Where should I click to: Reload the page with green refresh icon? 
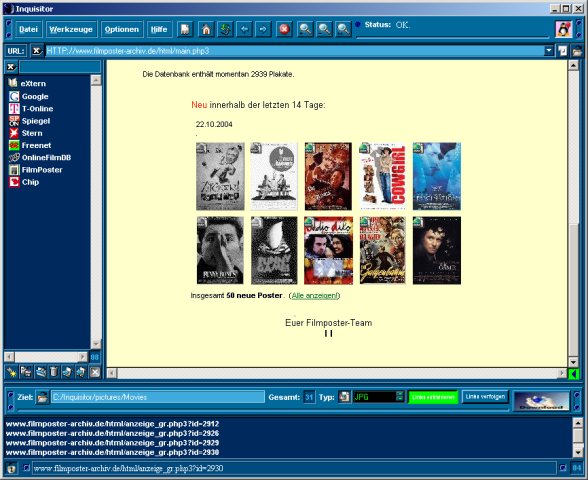click(x=225, y=29)
